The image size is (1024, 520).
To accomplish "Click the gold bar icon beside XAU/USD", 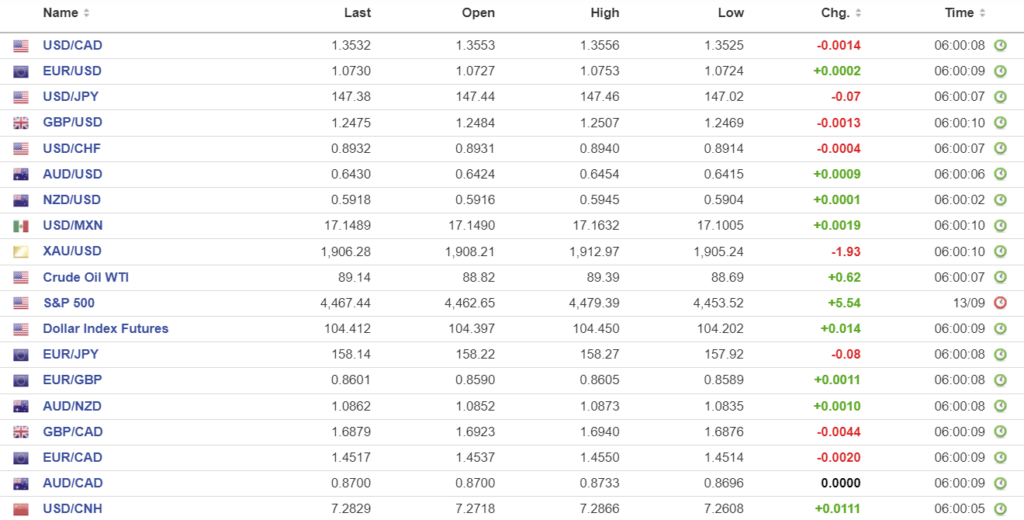I will 21,252.
